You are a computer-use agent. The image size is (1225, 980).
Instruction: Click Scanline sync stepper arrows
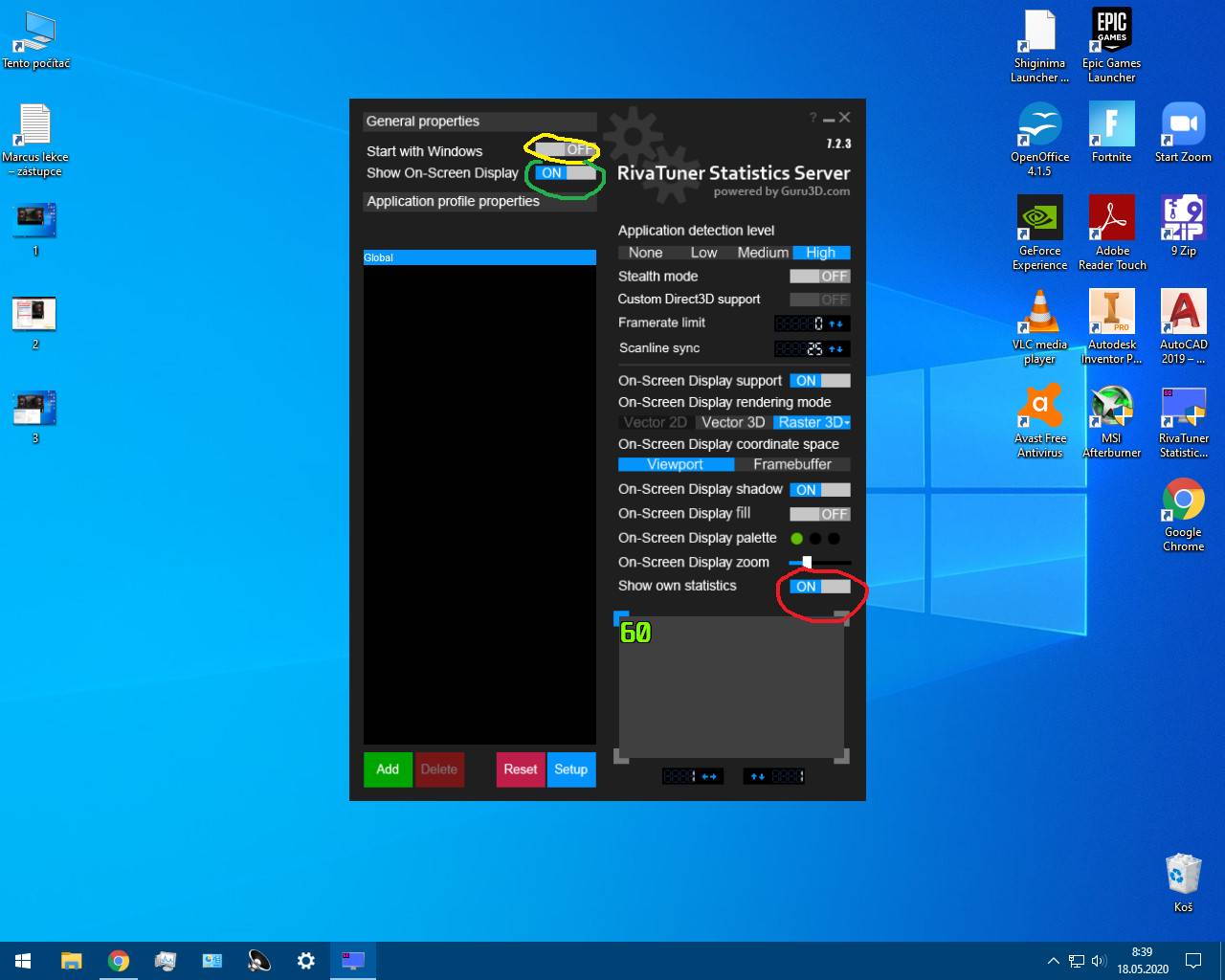(836, 349)
